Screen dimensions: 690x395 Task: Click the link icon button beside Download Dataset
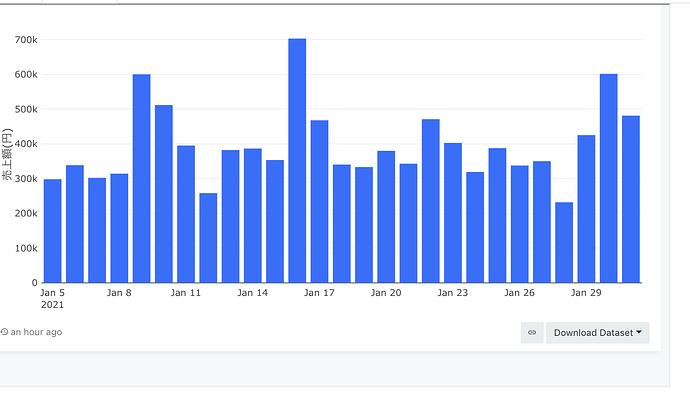point(532,333)
